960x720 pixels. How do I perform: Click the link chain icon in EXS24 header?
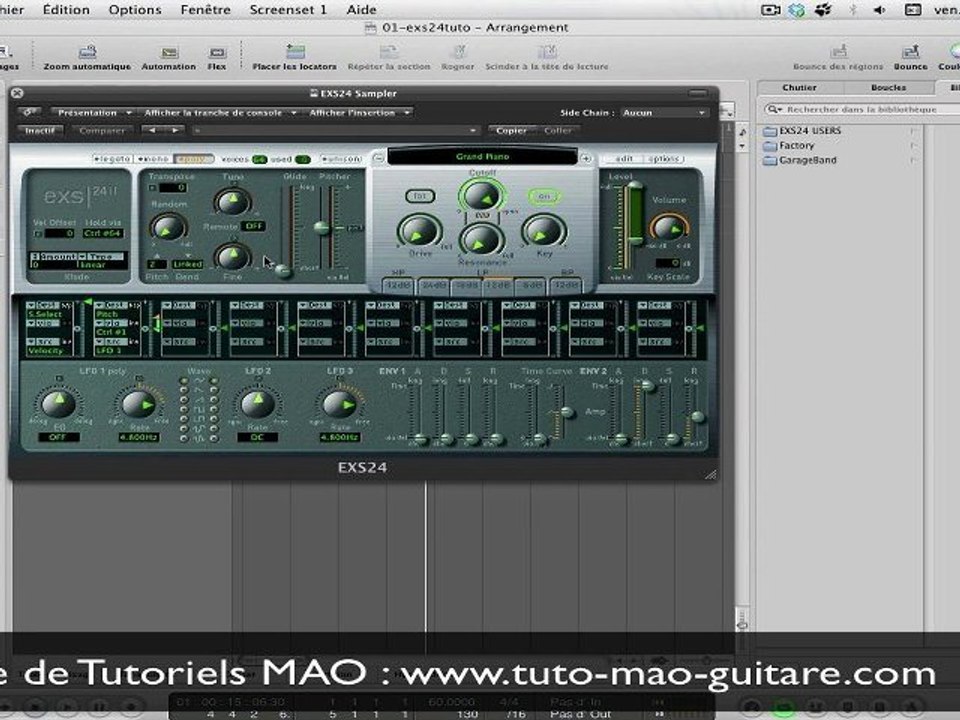pos(29,113)
